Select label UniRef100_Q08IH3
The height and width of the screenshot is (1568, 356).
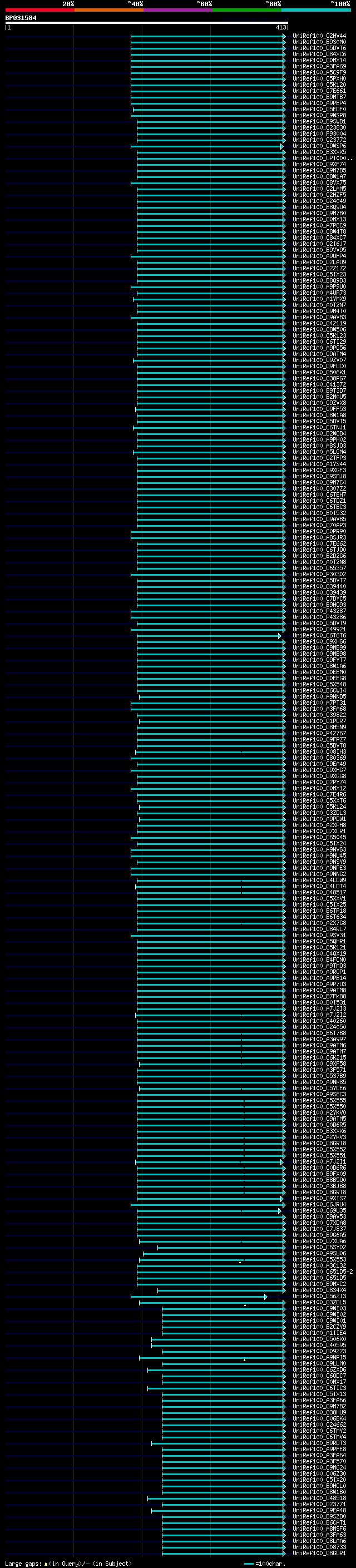point(319,752)
